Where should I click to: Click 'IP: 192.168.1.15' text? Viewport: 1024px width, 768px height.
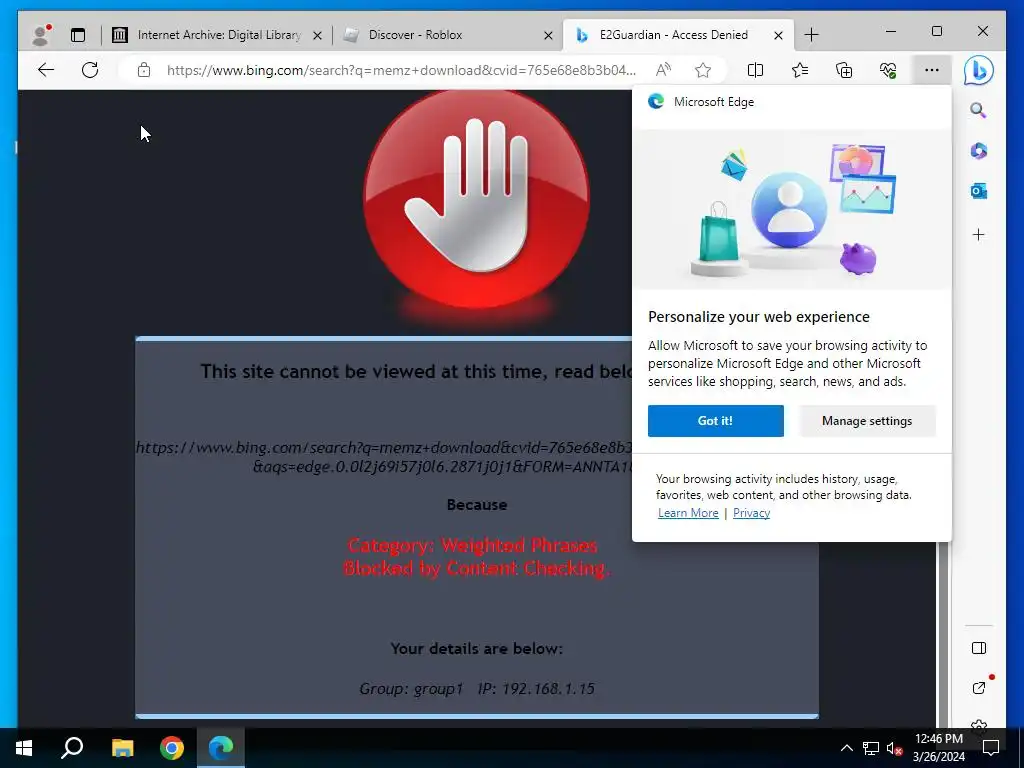[536, 688]
